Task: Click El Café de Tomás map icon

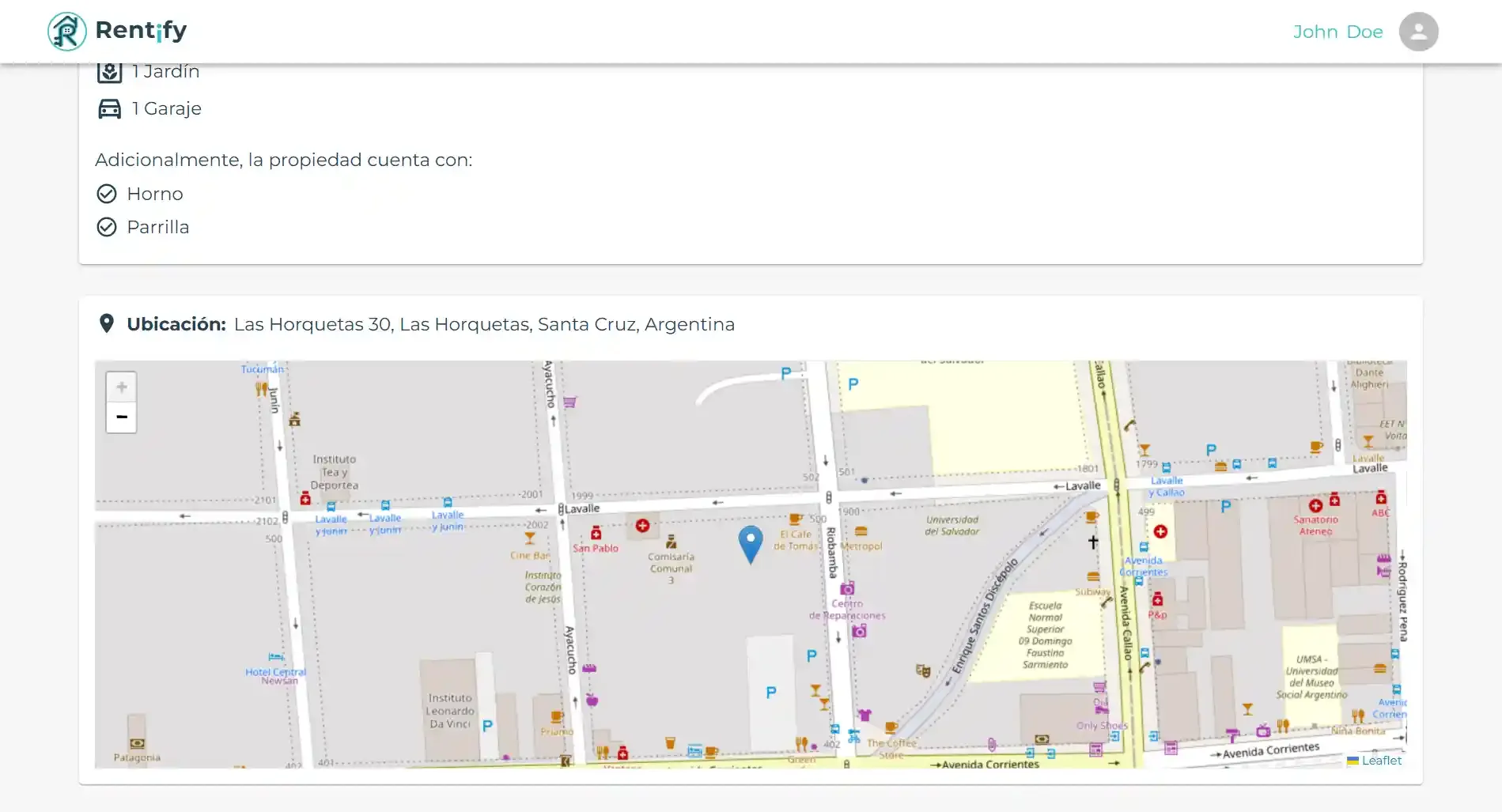Action: [x=796, y=519]
